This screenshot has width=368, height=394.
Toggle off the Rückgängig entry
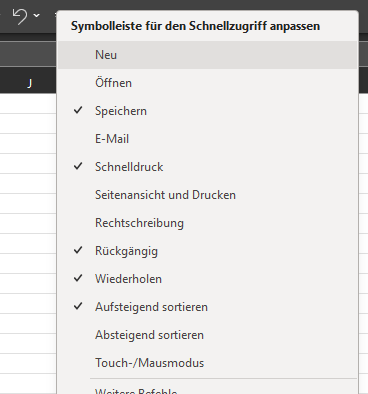[207, 251]
